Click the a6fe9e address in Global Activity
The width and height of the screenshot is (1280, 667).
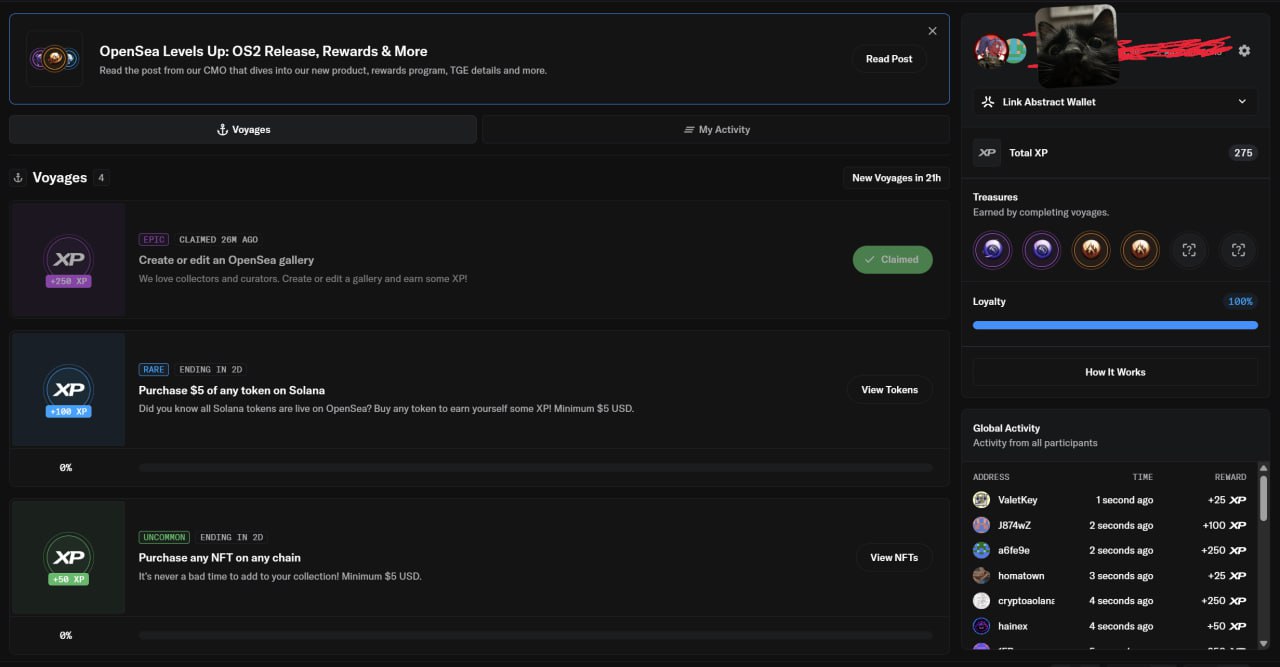(1014, 550)
